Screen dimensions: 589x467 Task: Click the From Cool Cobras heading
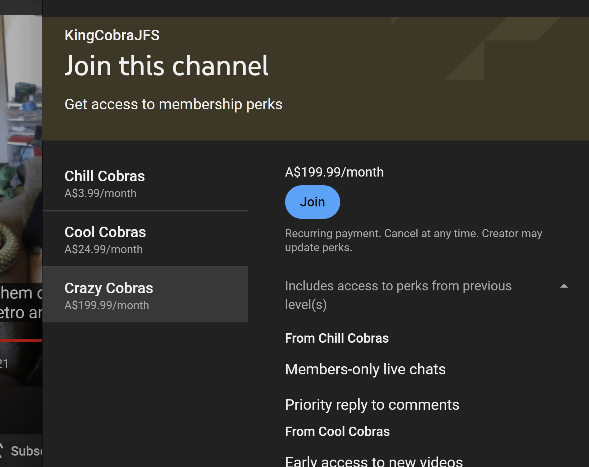pos(337,432)
